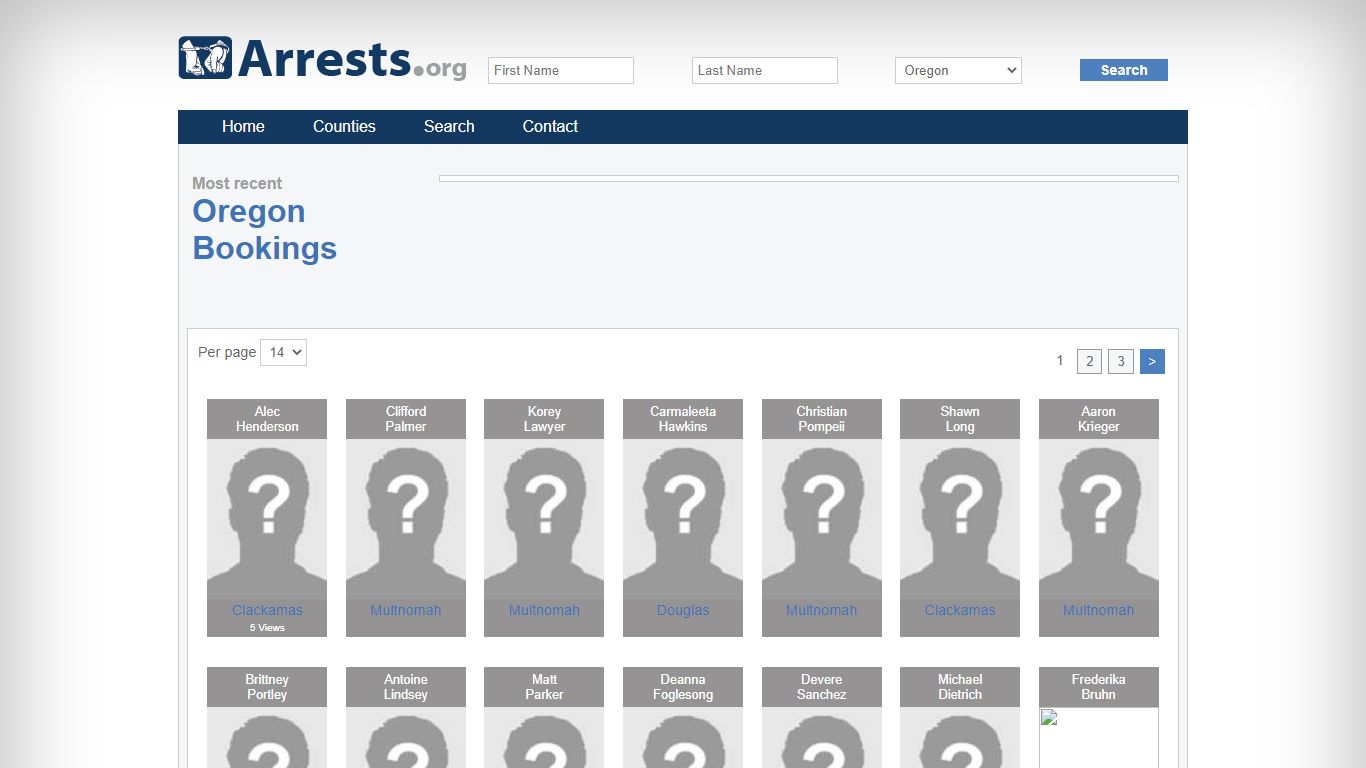Open Antoine Lindsey's placeholder mugshot
The image size is (1366, 768).
tap(406, 738)
